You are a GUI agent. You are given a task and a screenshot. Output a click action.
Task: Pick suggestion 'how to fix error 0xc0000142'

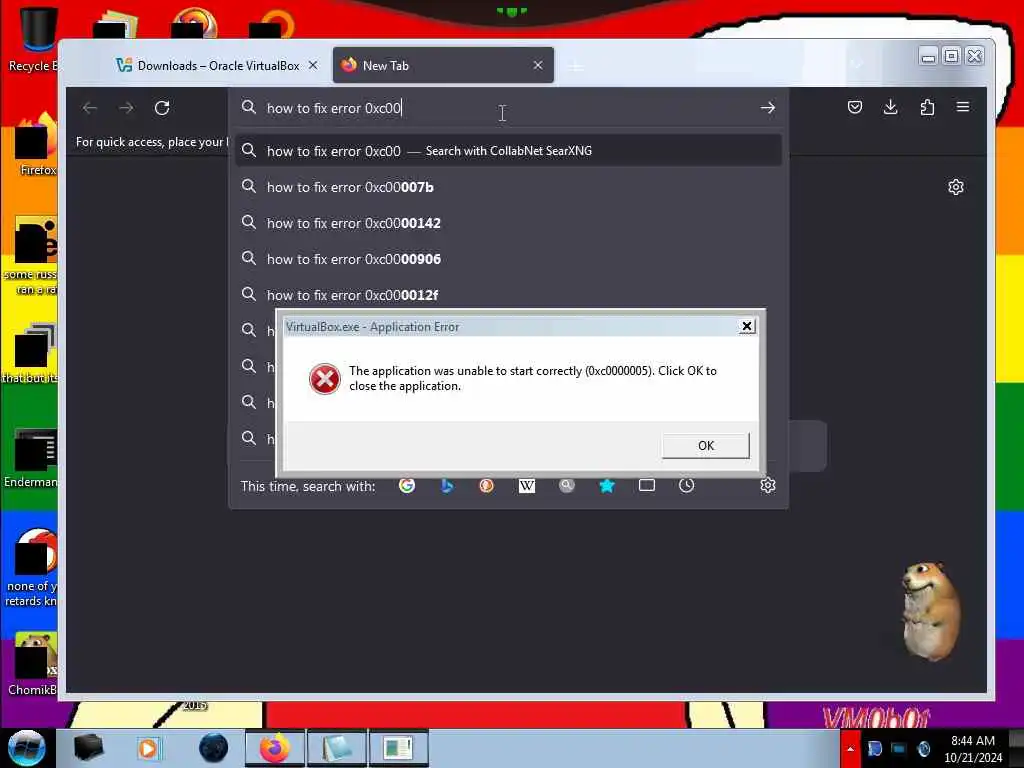[x=508, y=223]
